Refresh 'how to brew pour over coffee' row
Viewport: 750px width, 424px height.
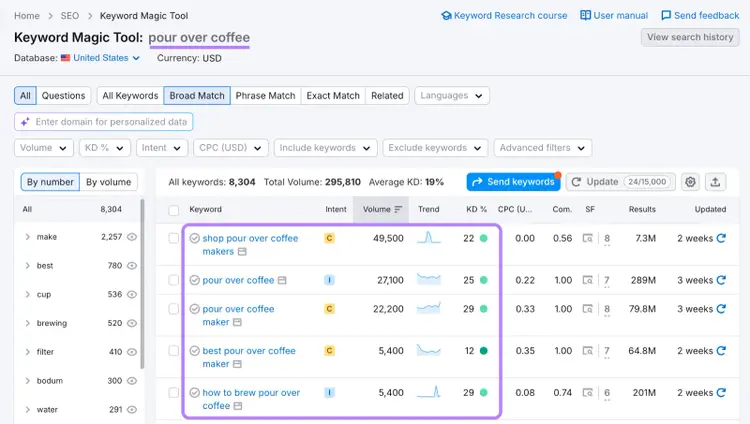721,392
